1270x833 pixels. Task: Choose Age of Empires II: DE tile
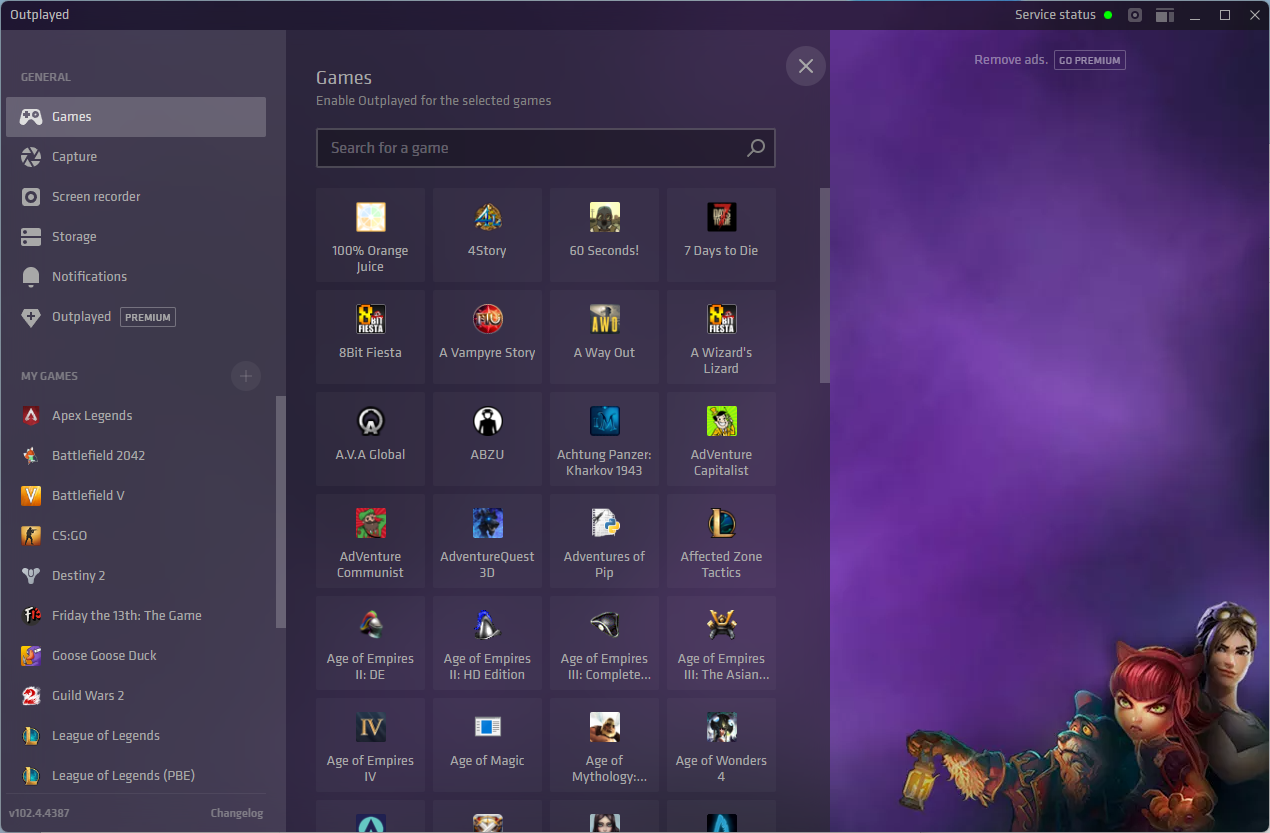370,643
